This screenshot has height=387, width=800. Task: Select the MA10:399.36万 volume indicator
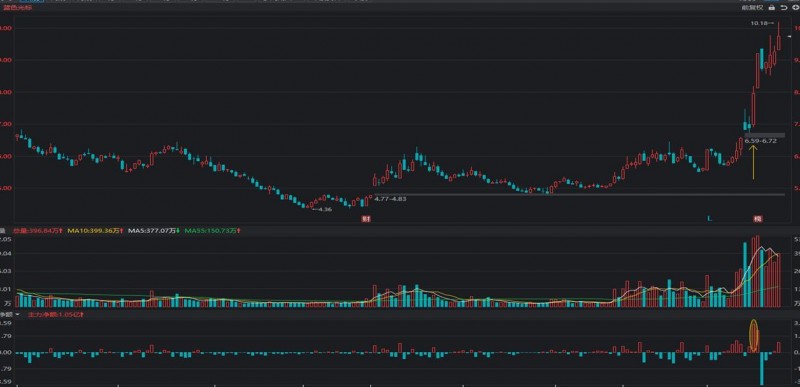[95, 231]
